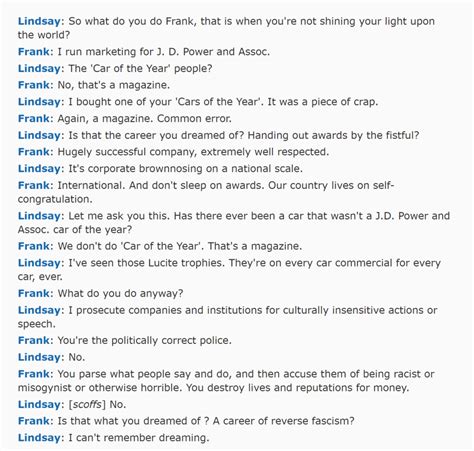
Task: Open Frank link before "What do you do anyway?"
Action: pyautogui.click(x=34, y=294)
